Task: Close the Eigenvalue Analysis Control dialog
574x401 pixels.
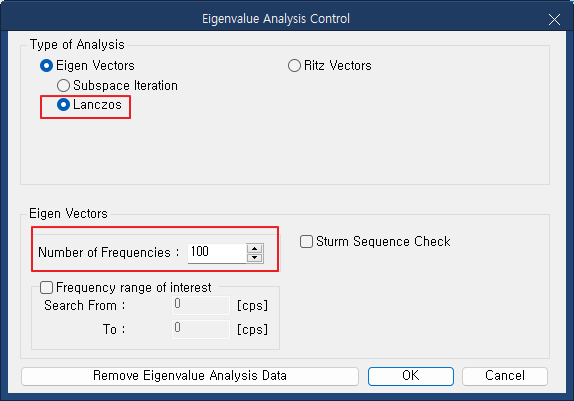Action: tap(554, 19)
